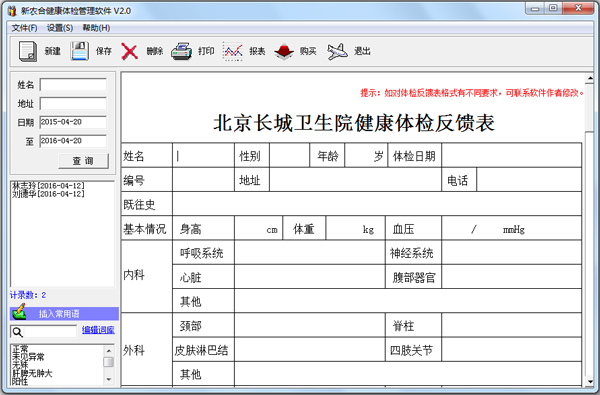Click the 身高 cm value cell
The width and height of the screenshot is (600, 395).
click(x=259, y=229)
